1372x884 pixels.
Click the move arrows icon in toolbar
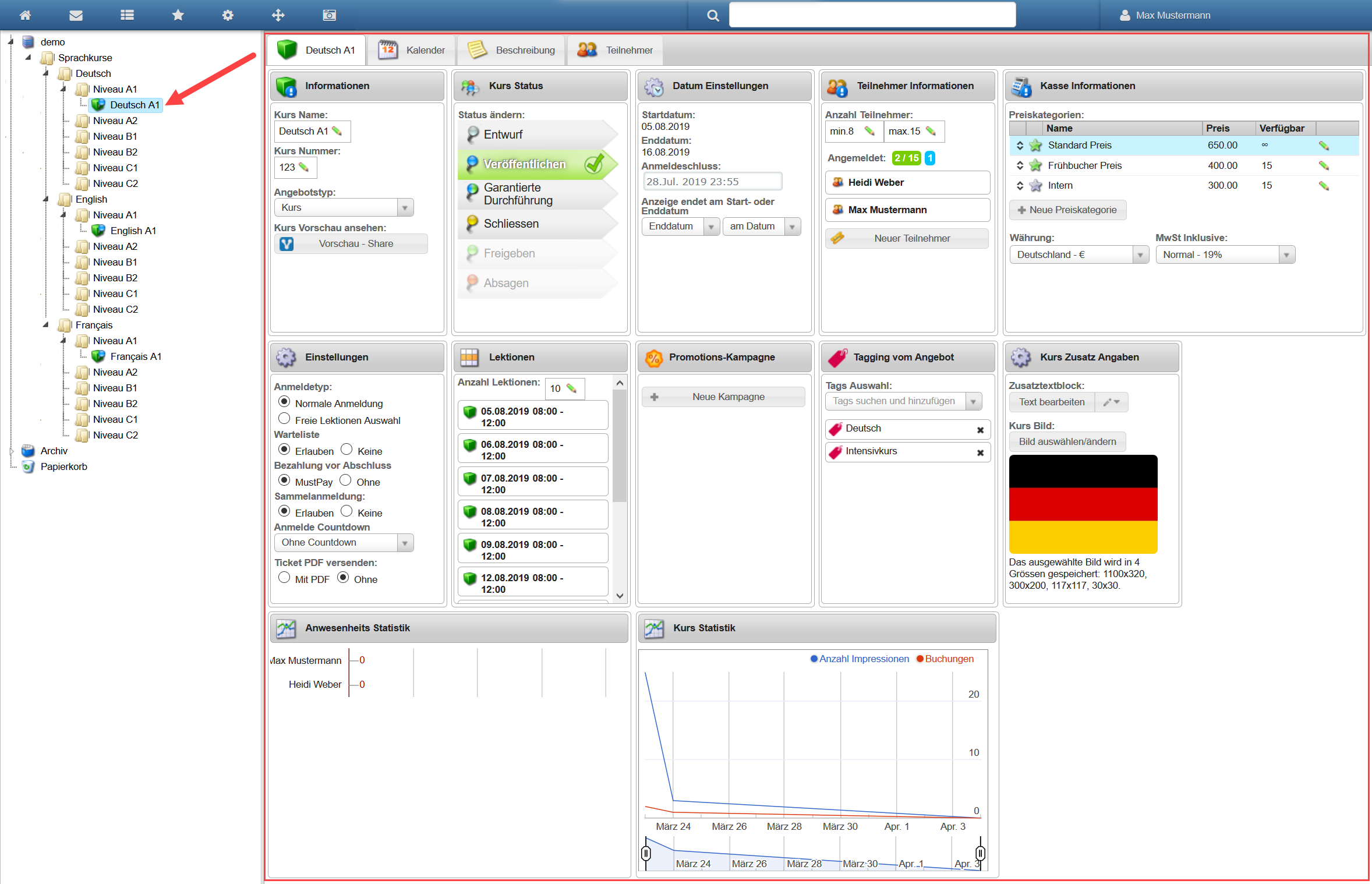tap(278, 15)
